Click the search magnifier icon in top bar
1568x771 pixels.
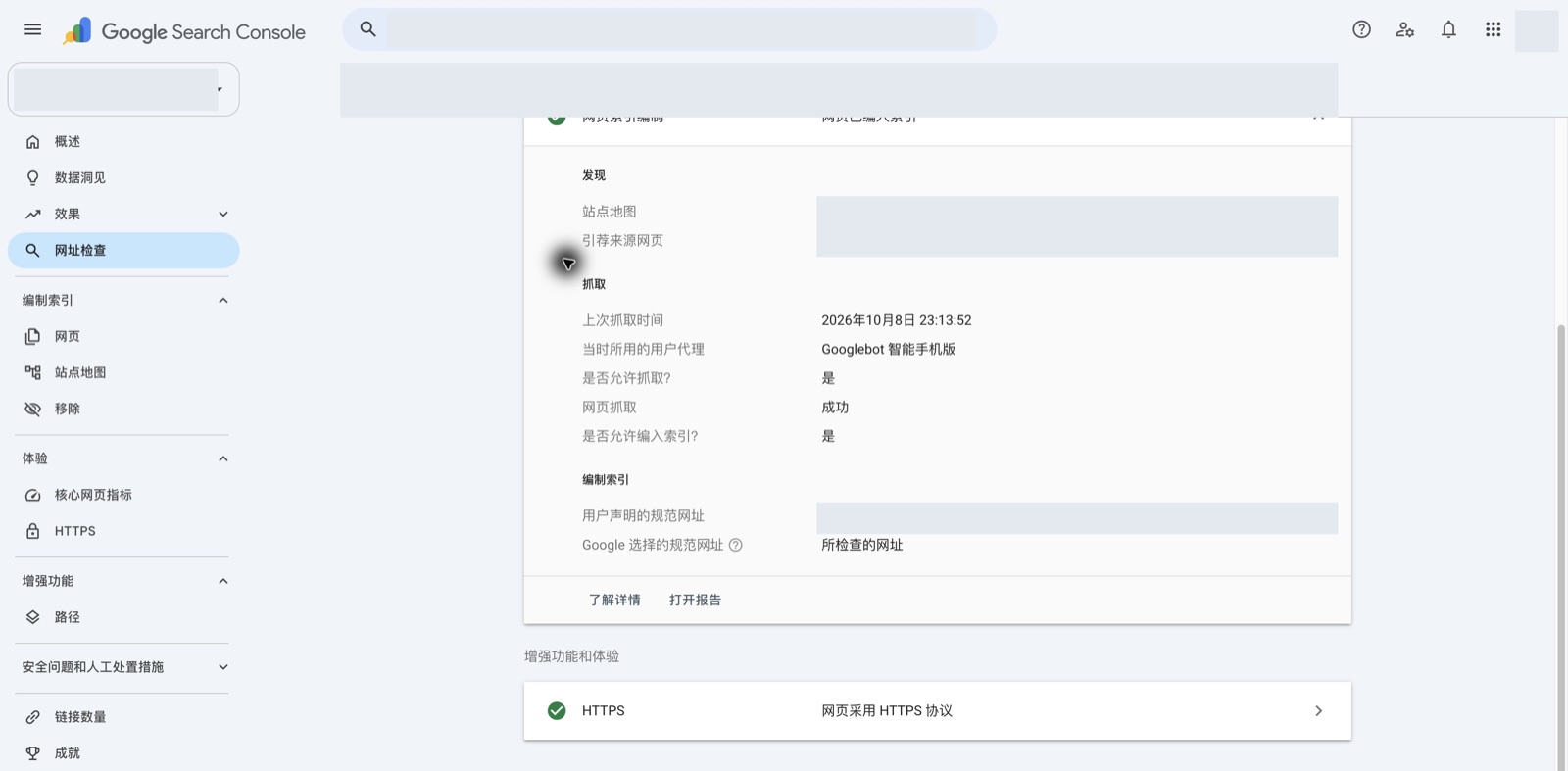[x=368, y=29]
